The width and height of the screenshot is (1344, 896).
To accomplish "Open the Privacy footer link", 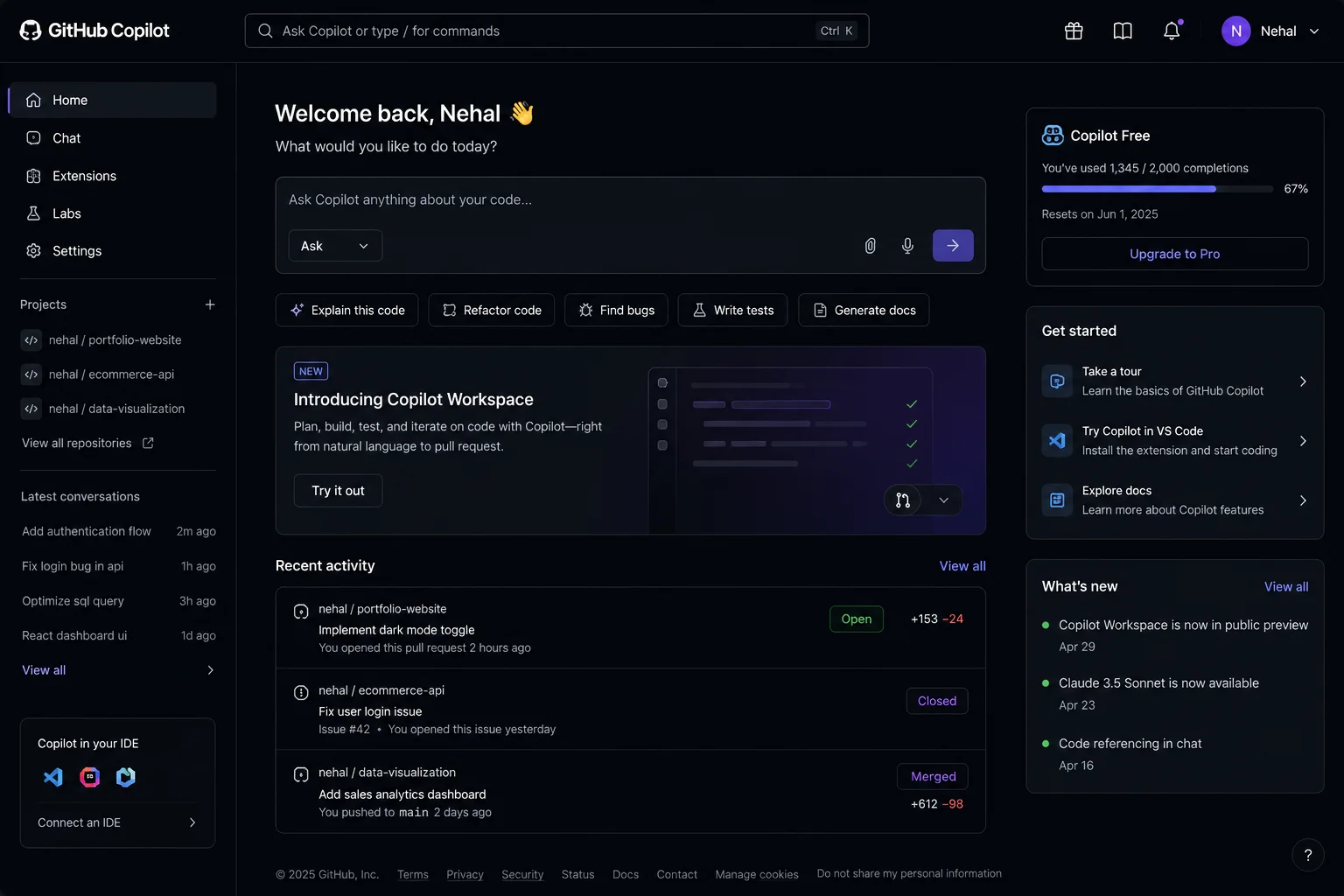I will [465, 874].
